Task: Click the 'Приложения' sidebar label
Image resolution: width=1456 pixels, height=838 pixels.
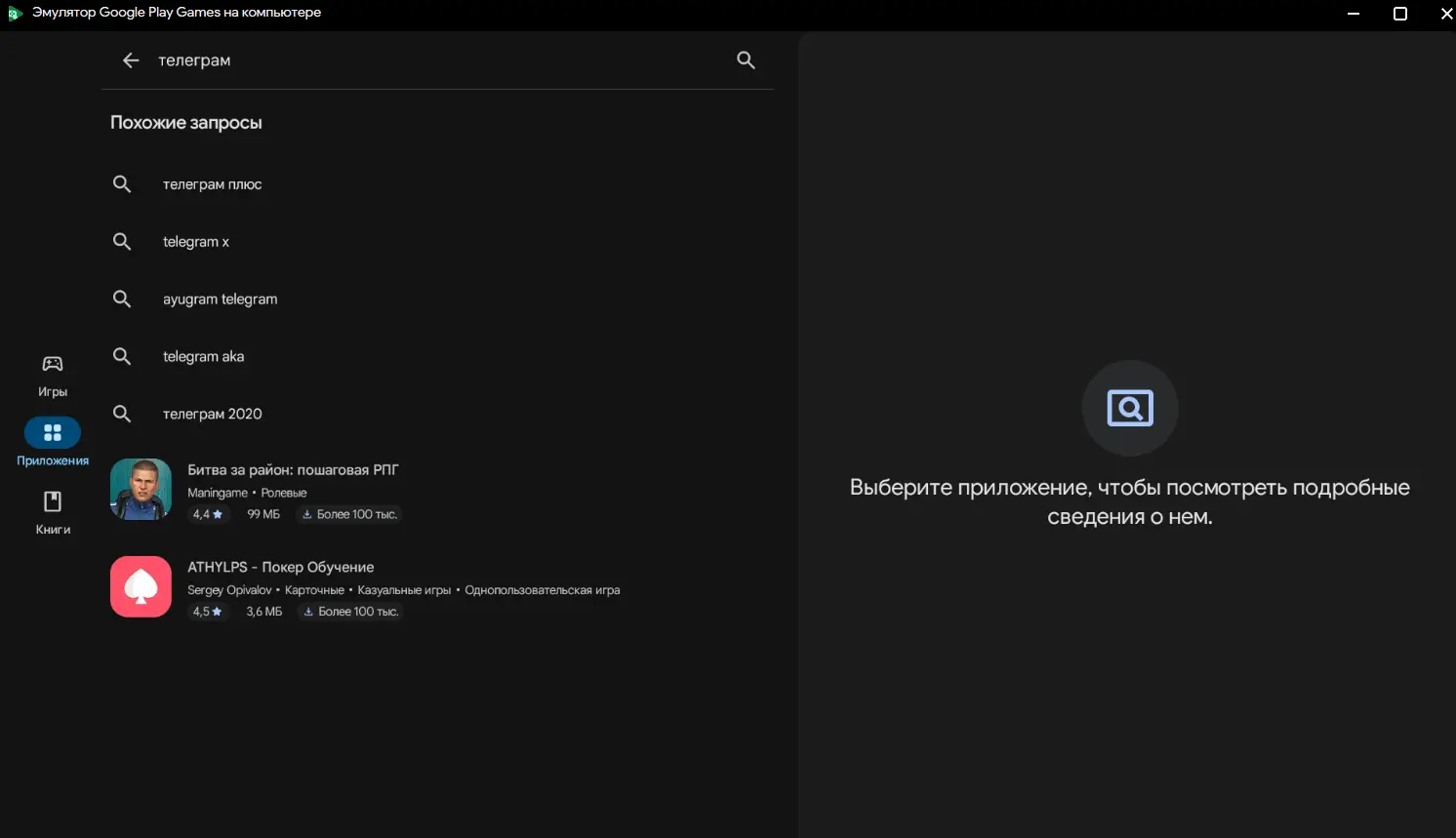Action: pyautogui.click(x=53, y=461)
